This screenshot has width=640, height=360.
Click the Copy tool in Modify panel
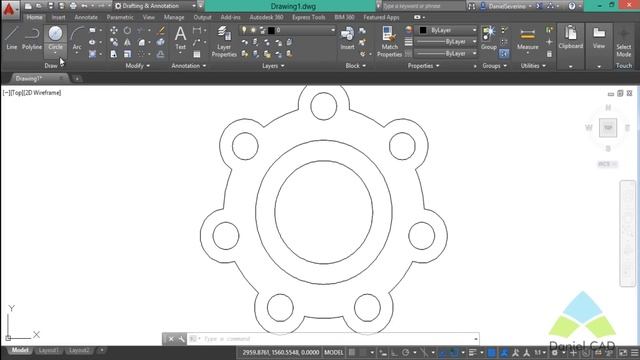[x=114, y=42]
